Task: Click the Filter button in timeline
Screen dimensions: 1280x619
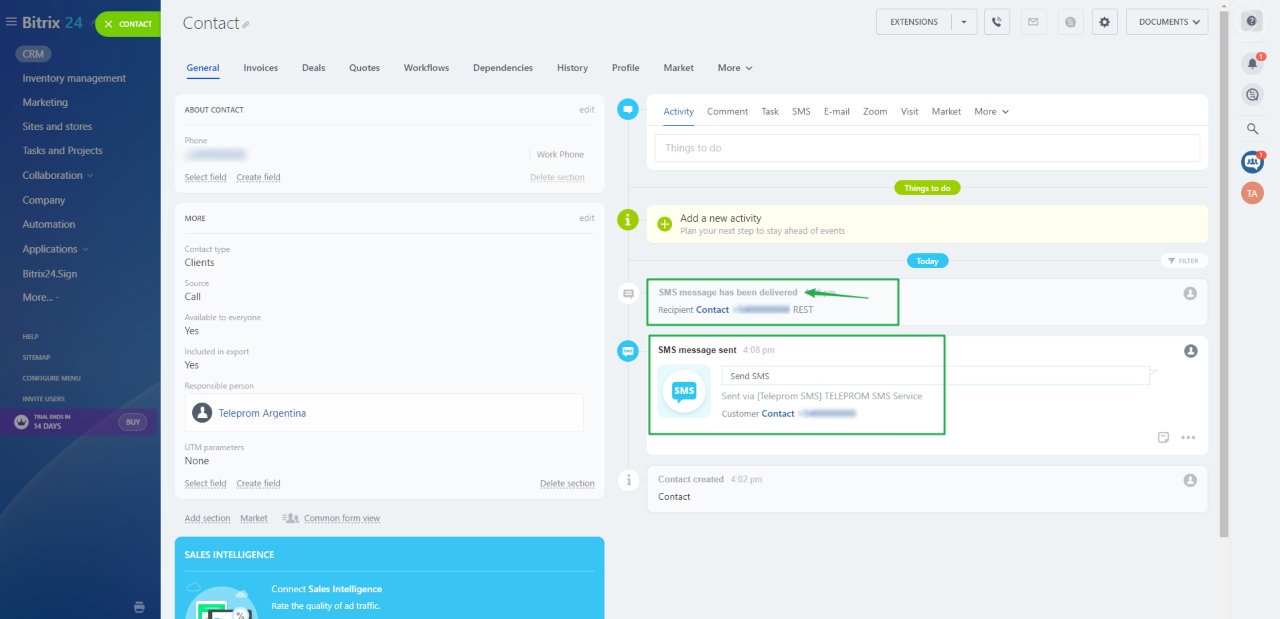Action: [1182, 261]
